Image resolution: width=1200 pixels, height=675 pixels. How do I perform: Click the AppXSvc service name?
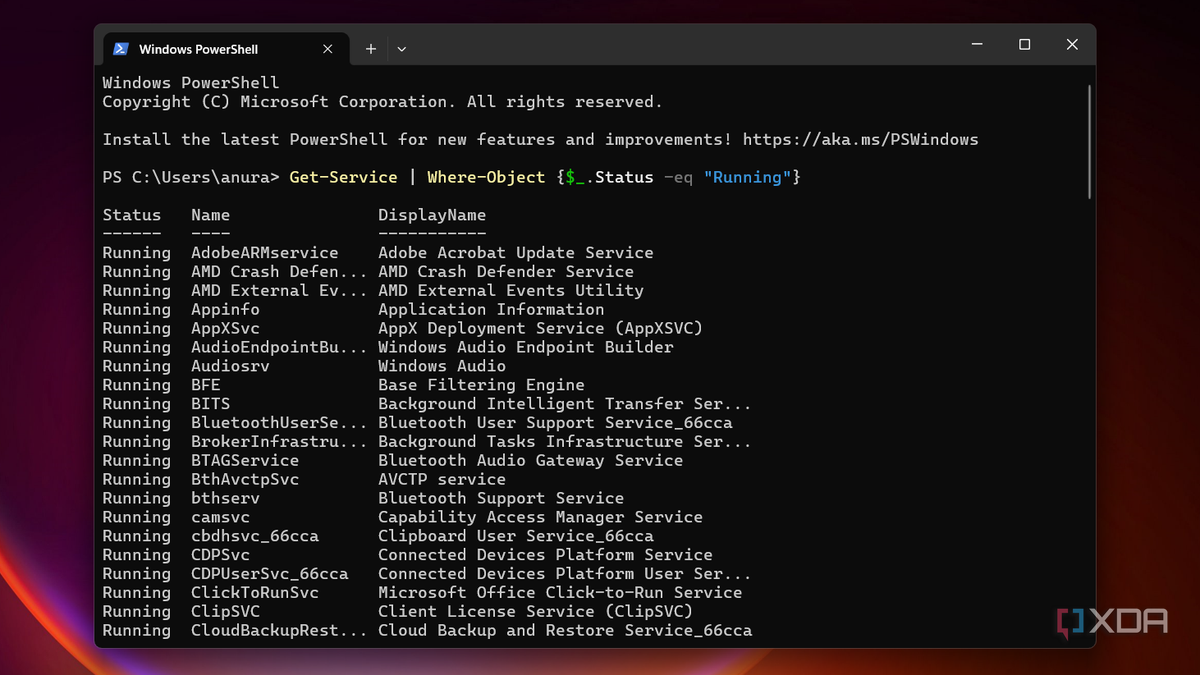[x=225, y=328]
